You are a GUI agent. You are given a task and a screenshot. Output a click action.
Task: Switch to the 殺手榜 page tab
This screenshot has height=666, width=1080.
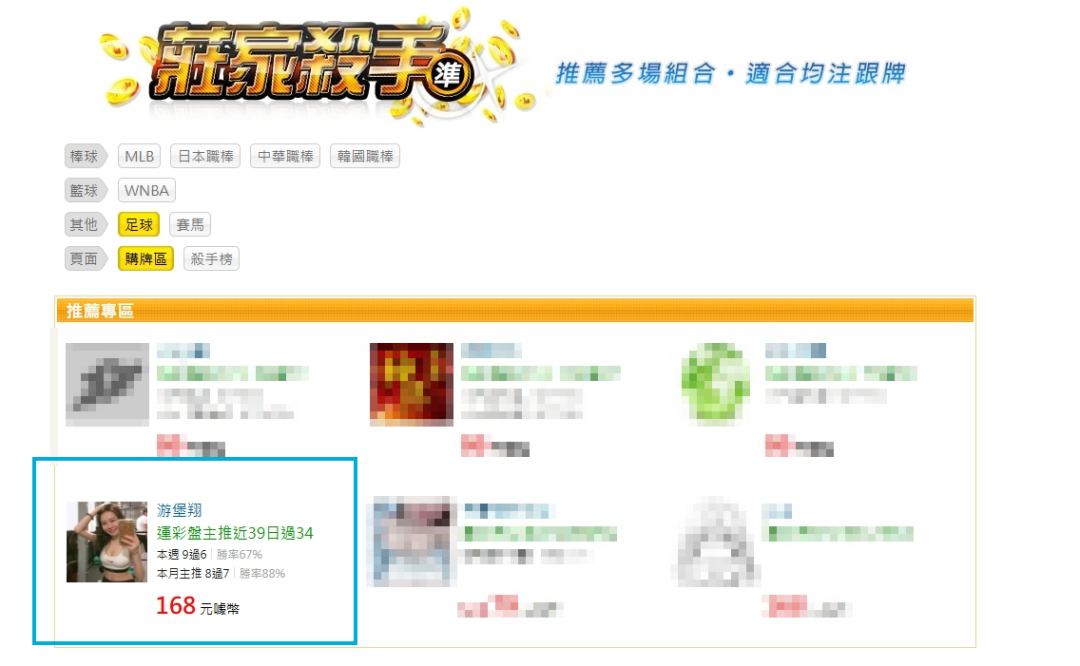pyautogui.click(x=211, y=259)
